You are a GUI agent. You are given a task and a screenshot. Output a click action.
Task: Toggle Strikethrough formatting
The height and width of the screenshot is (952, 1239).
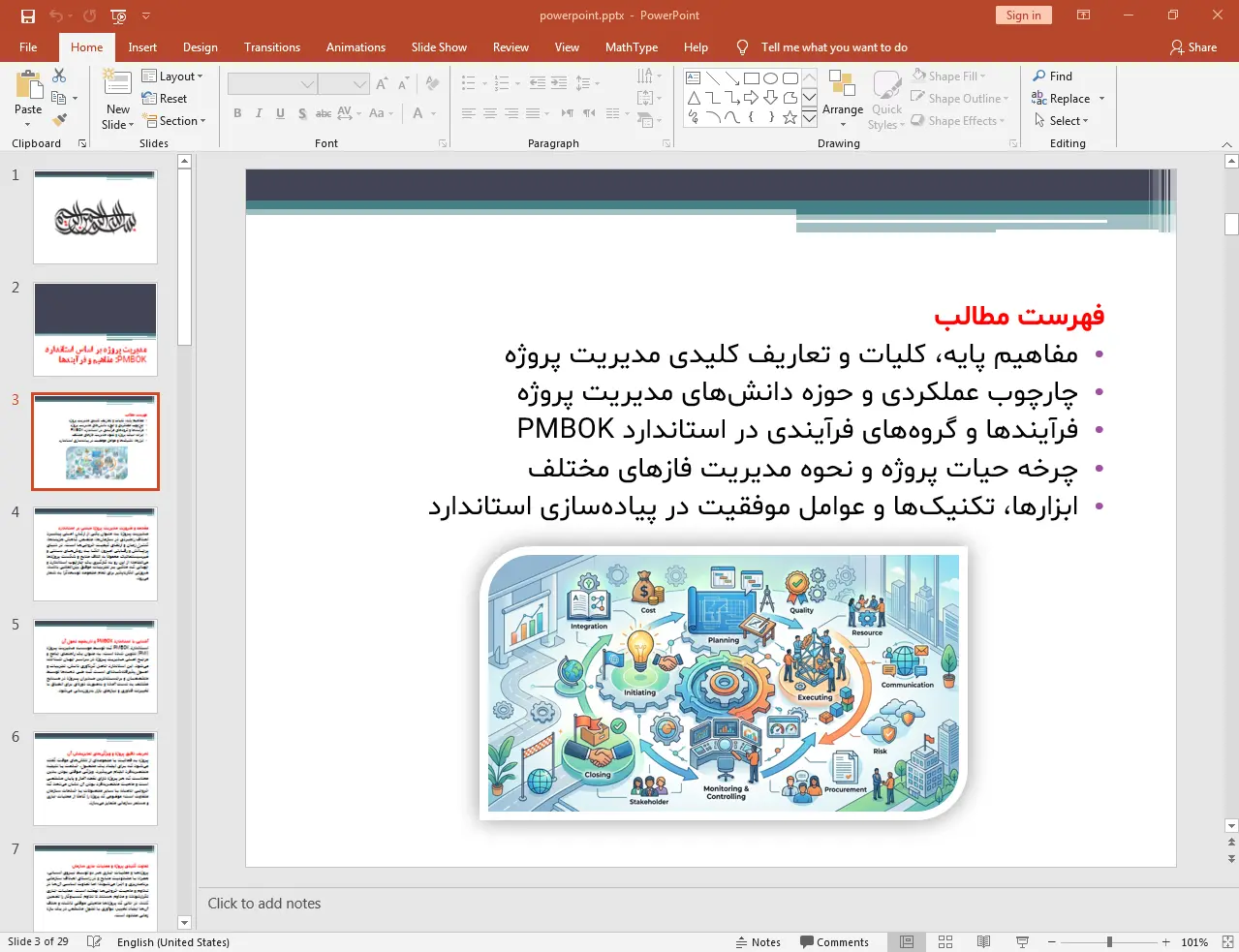pyautogui.click(x=324, y=113)
